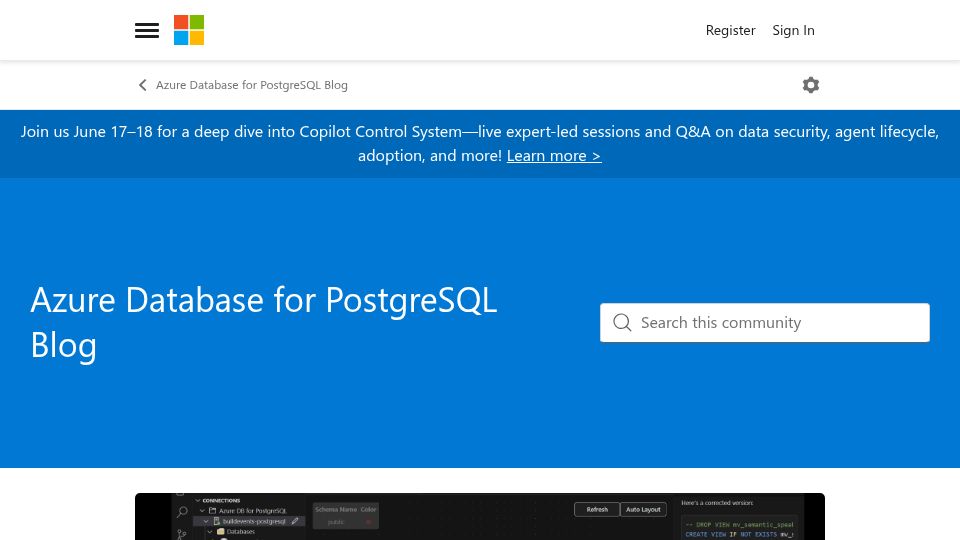Click the Azure Database for PostgreSQL Blog heading
This screenshot has height=540, width=960.
(x=264, y=322)
